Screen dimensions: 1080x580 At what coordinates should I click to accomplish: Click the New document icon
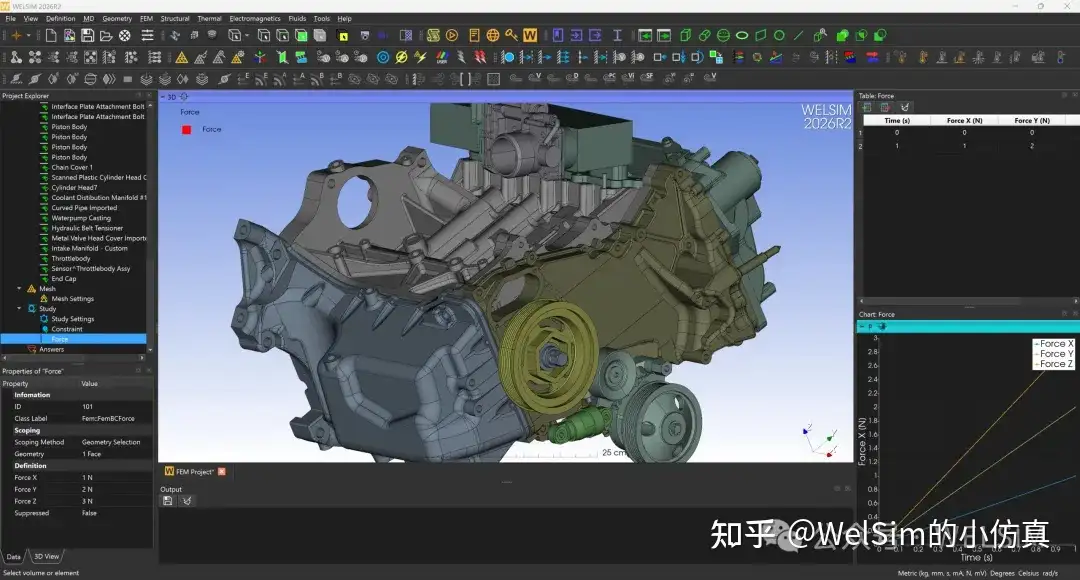point(51,35)
